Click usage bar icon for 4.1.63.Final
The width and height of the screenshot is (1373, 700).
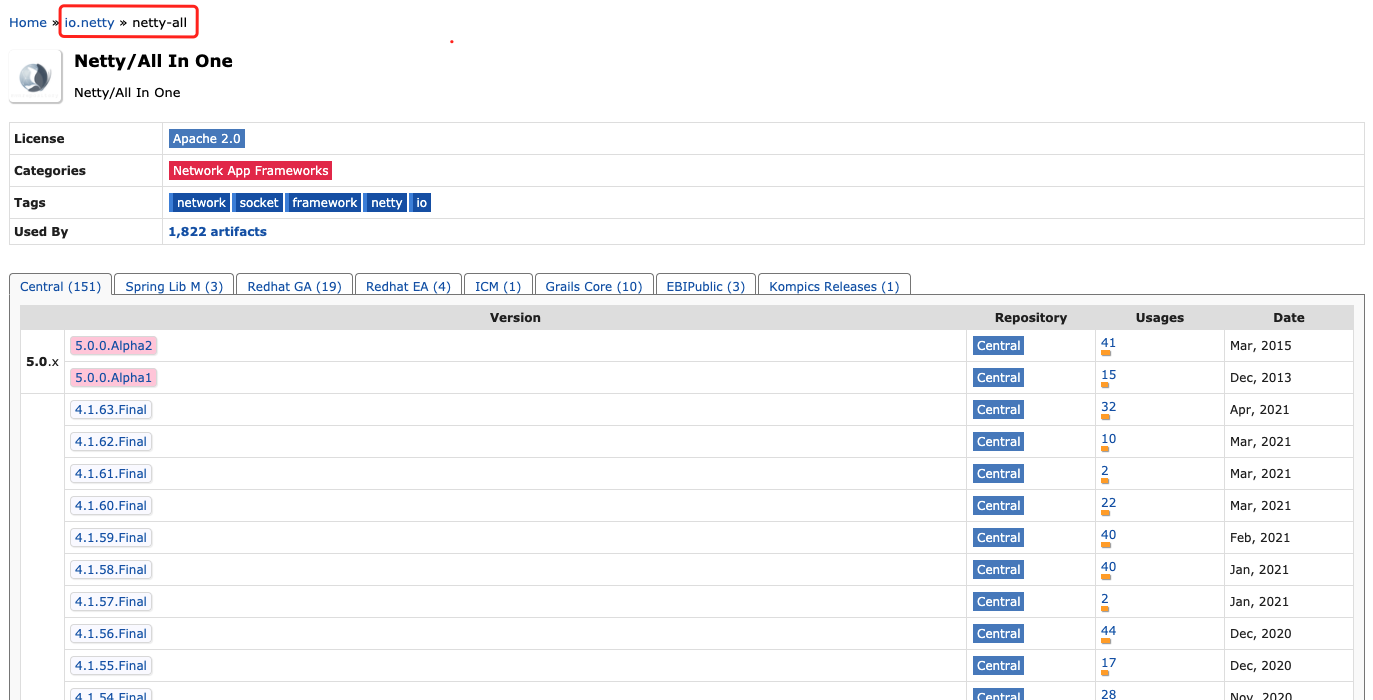(x=1106, y=417)
